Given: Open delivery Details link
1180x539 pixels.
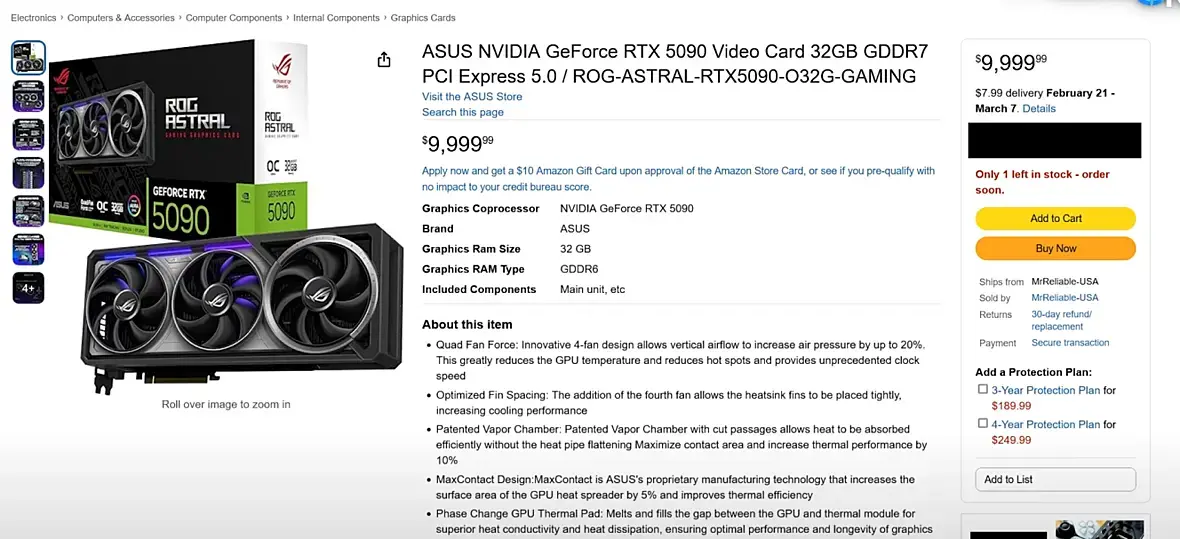Looking at the screenshot, I should [1039, 108].
